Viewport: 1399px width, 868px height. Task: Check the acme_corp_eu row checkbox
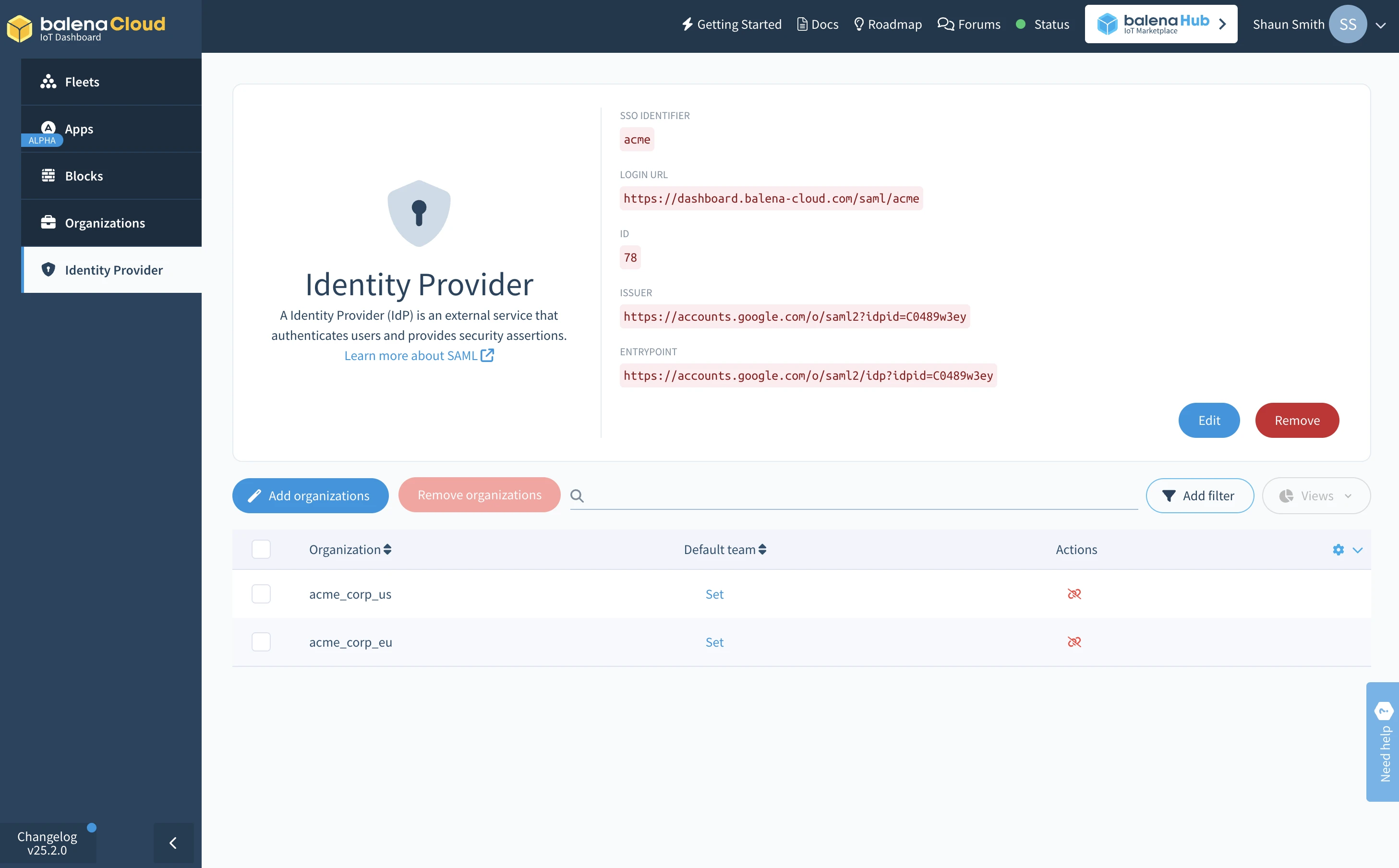pyautogui.click(x=261, y=642)
